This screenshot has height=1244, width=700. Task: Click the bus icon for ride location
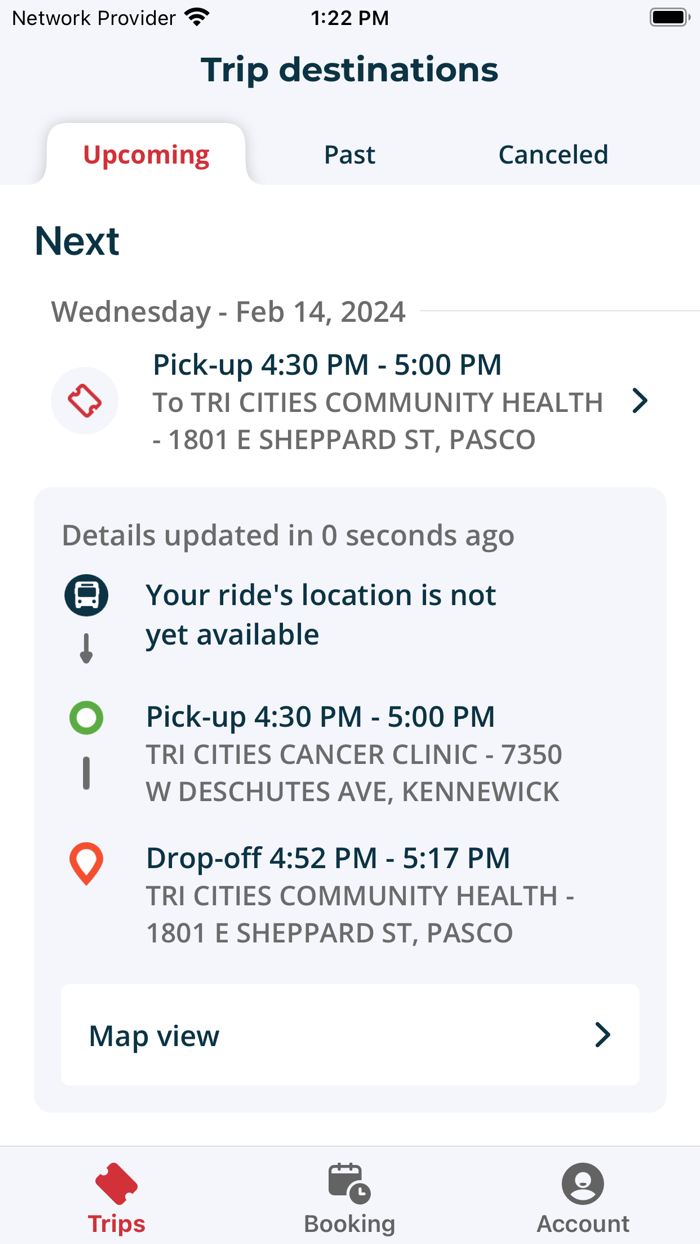(x=86, y=595)
